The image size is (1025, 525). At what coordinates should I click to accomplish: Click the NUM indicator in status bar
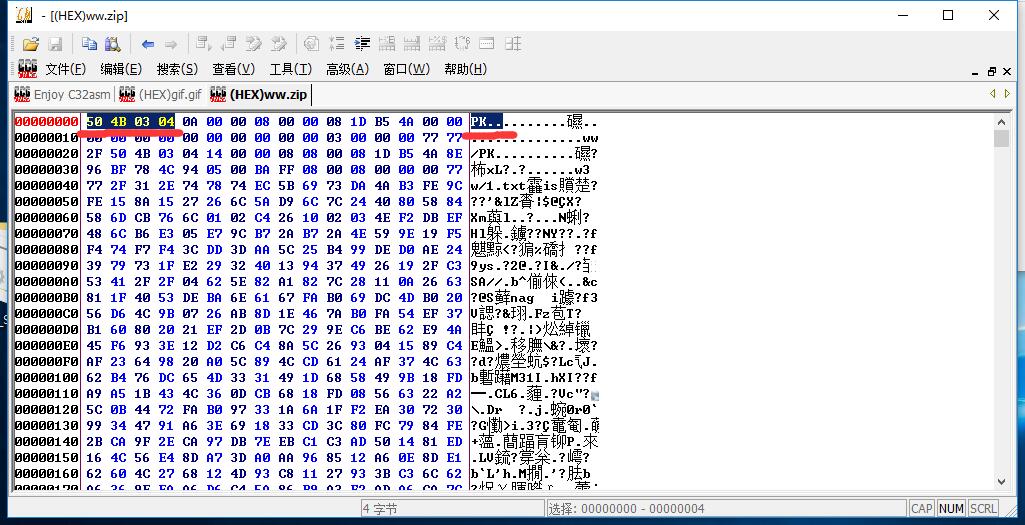click(x=952, y=509)
